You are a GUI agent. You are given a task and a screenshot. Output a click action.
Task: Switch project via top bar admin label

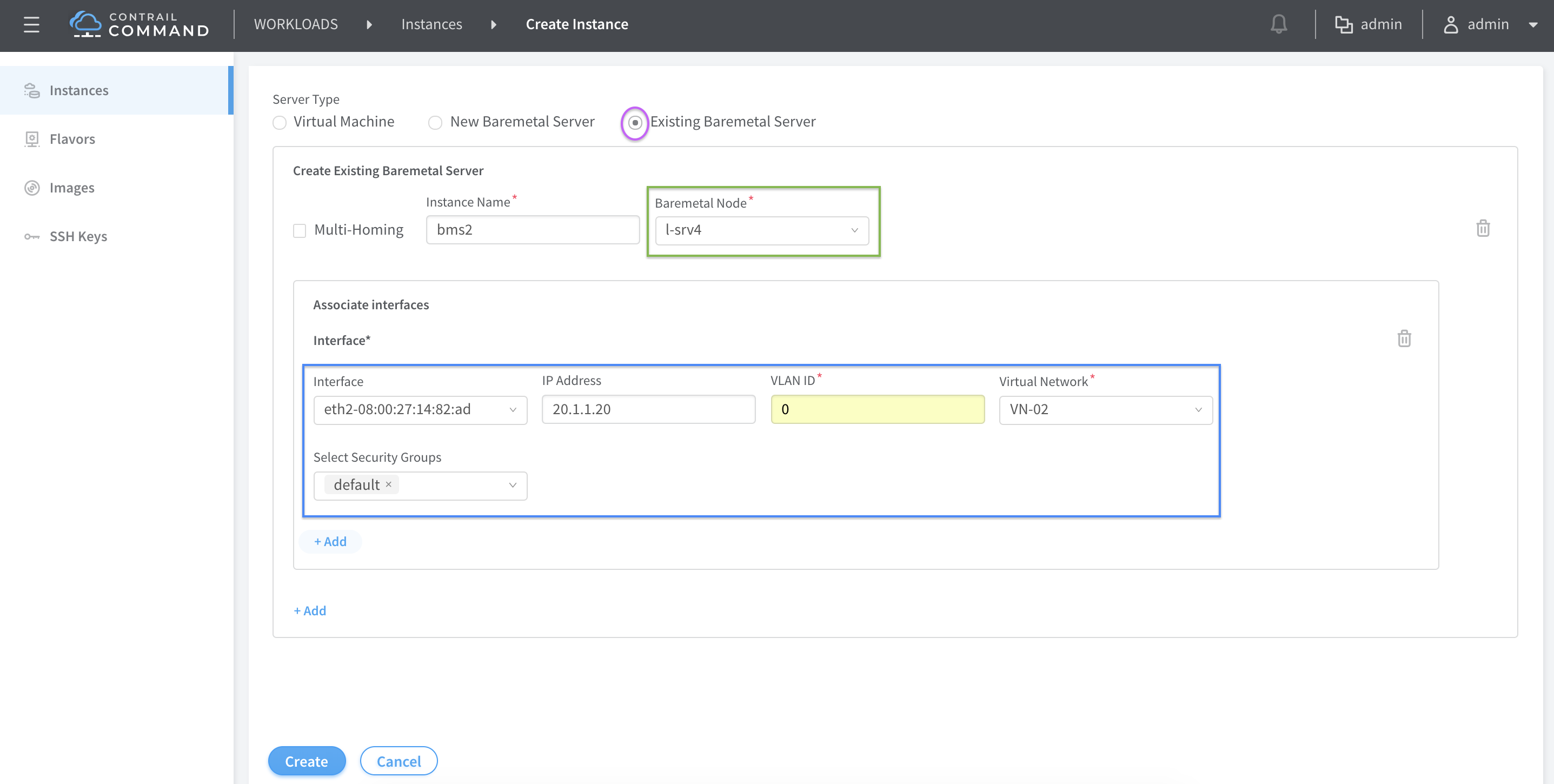1381,24
